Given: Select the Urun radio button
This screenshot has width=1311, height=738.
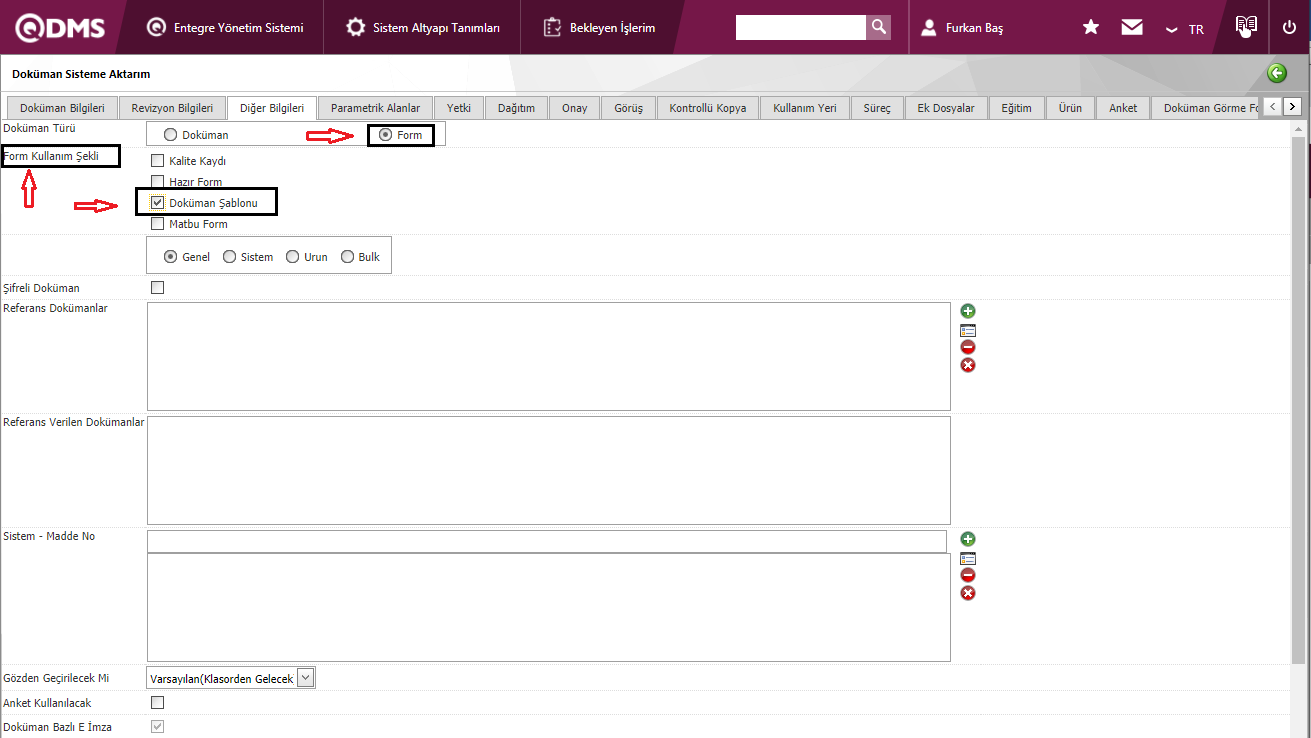Looking at the screenshot, I should (293, 257).
